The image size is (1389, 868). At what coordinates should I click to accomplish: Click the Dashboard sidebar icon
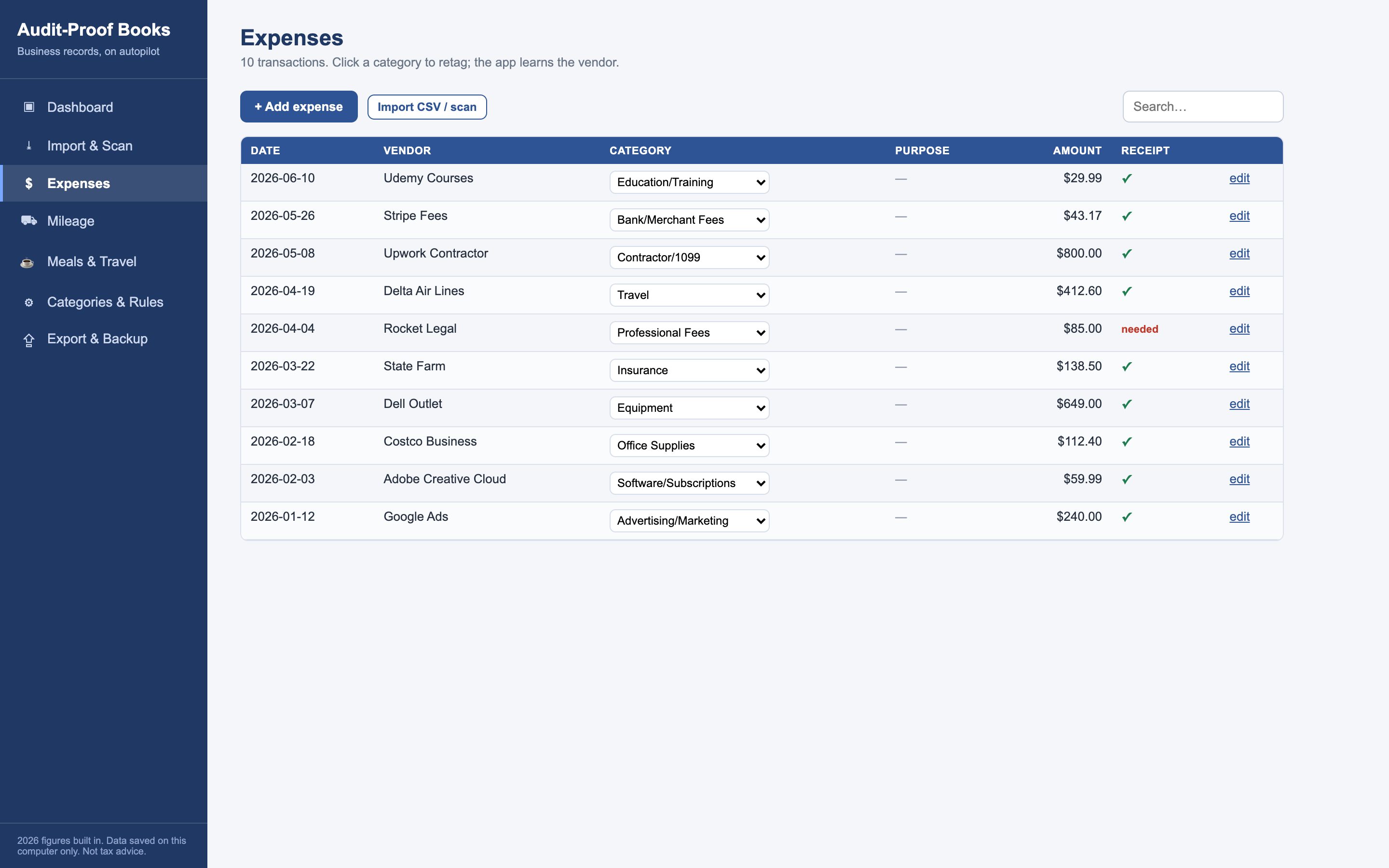(29, 107)
